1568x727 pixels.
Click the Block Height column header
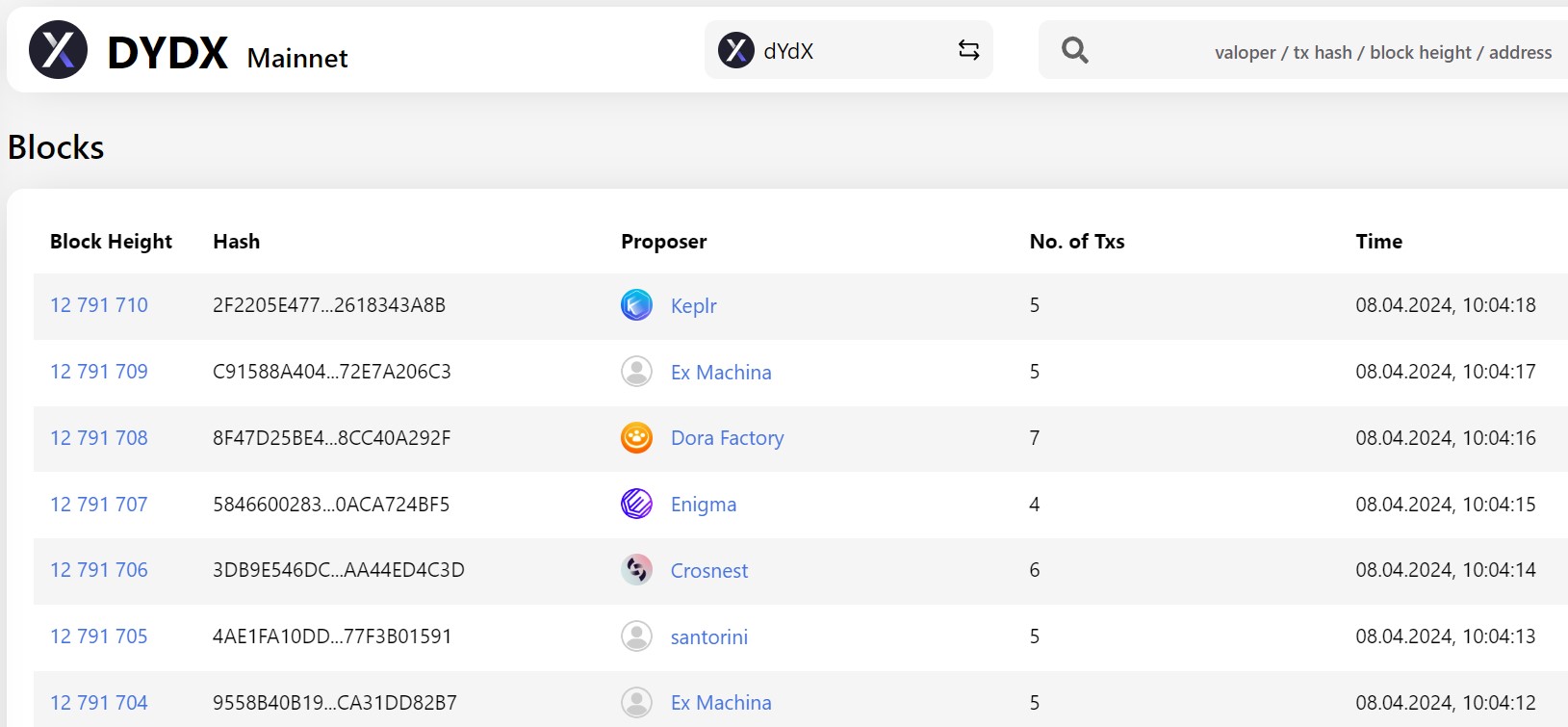(111, 242)
